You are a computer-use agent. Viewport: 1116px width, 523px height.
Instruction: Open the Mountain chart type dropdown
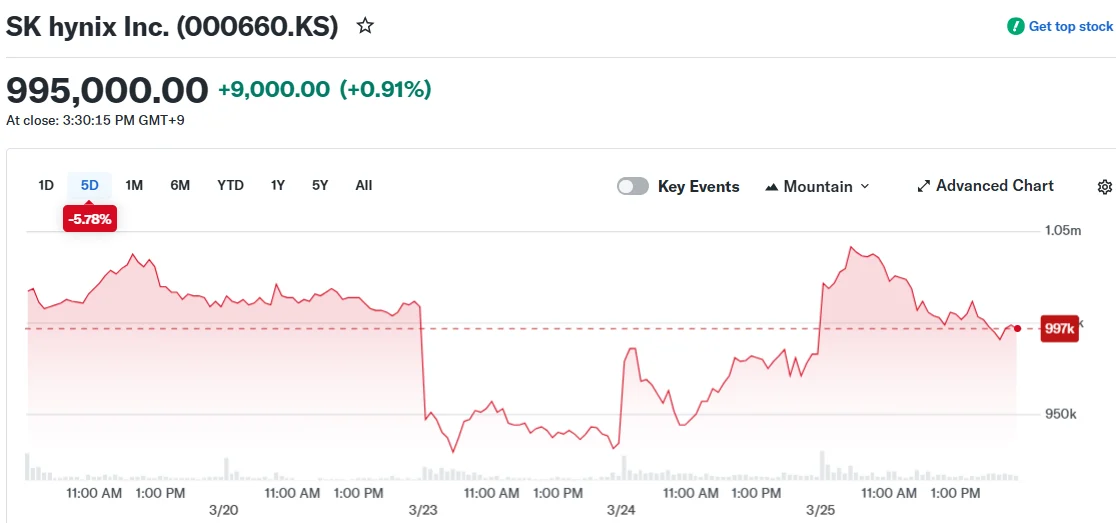point(817,186)
